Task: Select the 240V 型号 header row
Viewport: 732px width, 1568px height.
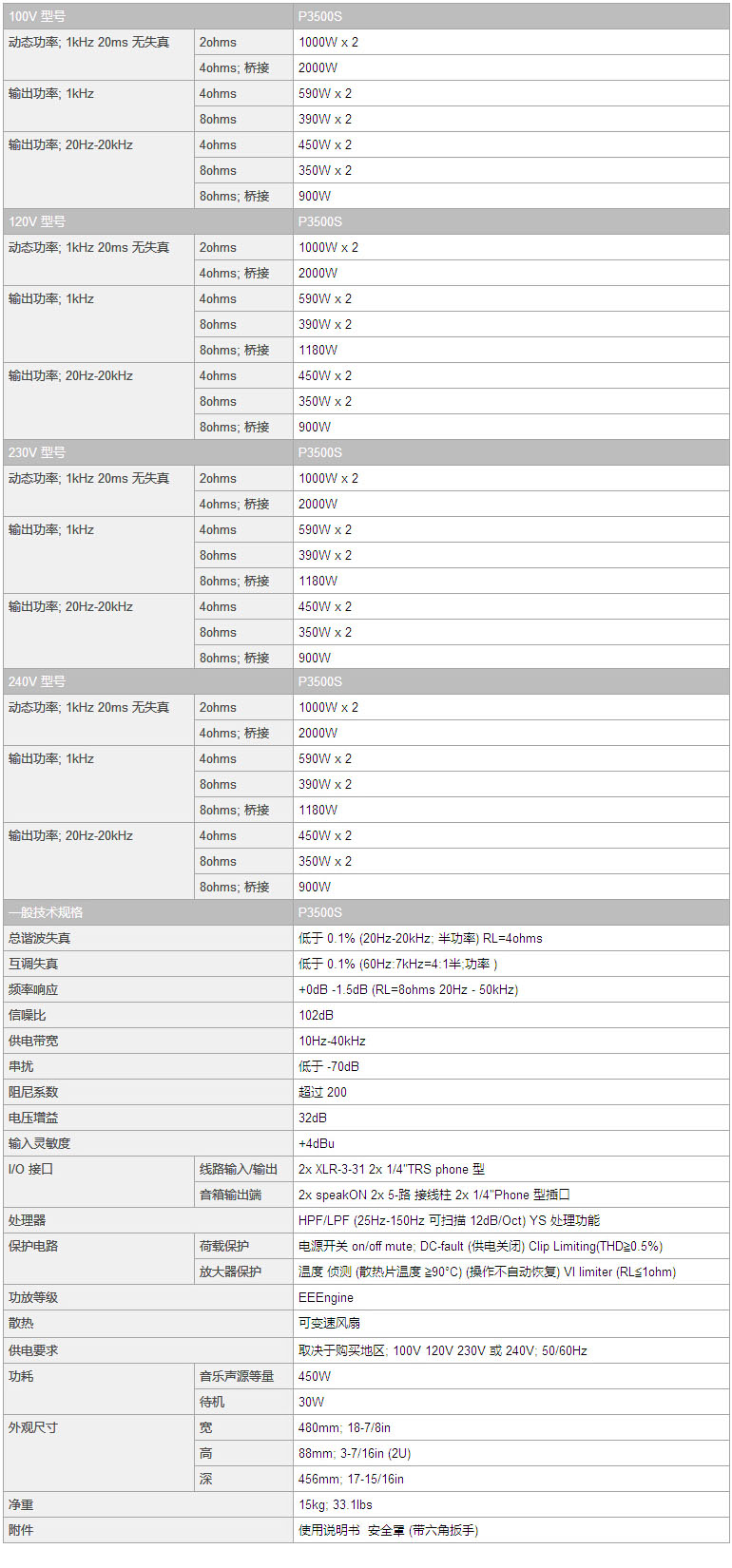Action: (366, 681)
